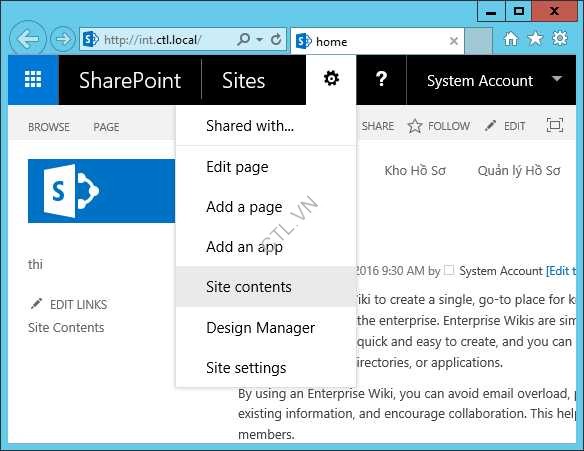This screenshot has width=584, height=451.
Task: Close the home browser tab
Action: pyautogui.click(x=454, y=41)
